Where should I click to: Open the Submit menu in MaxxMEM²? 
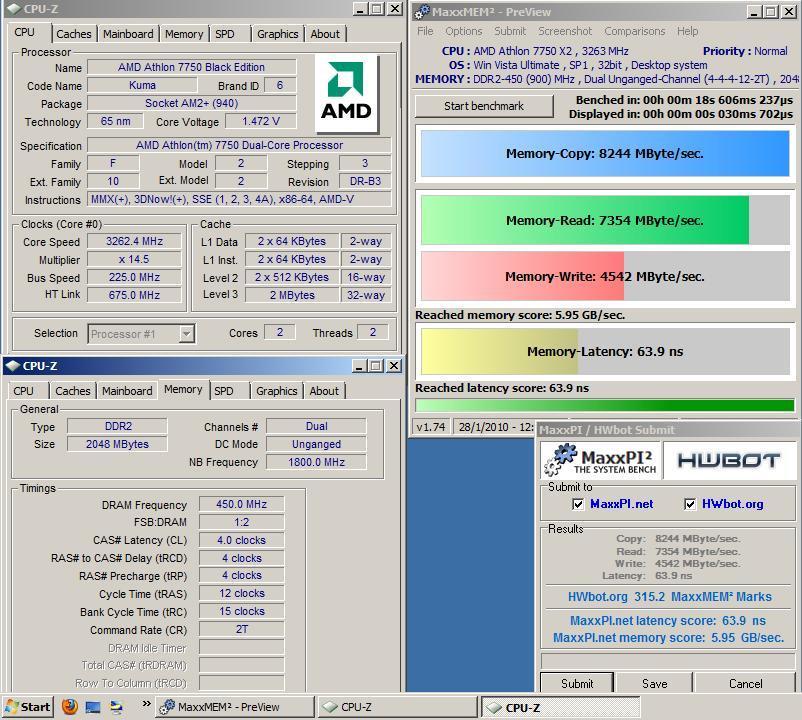pos(510,31)
